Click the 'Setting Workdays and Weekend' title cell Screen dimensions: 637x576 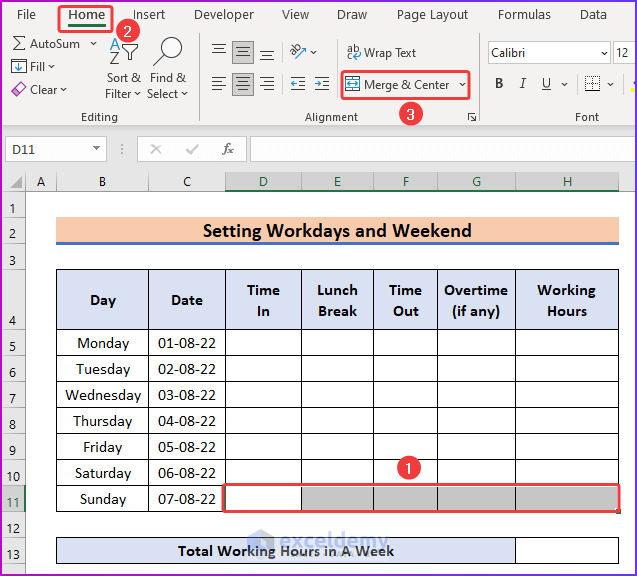(x=337, y=230)
